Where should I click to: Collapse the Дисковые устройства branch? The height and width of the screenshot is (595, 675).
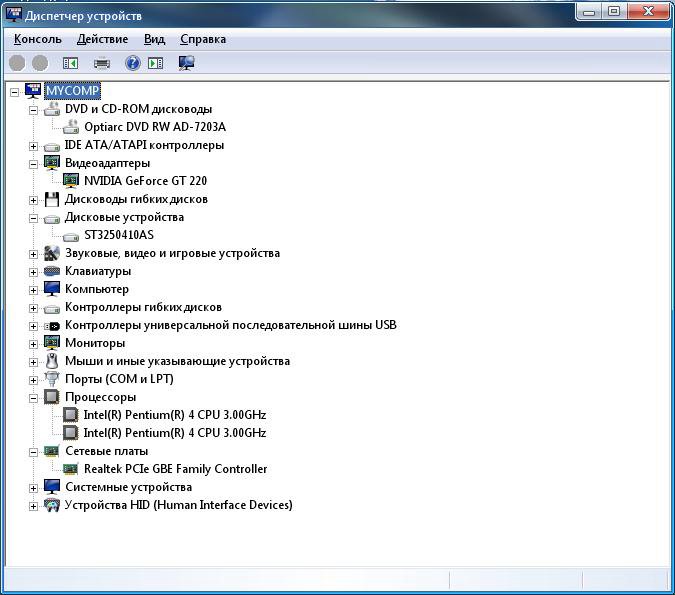33,218
